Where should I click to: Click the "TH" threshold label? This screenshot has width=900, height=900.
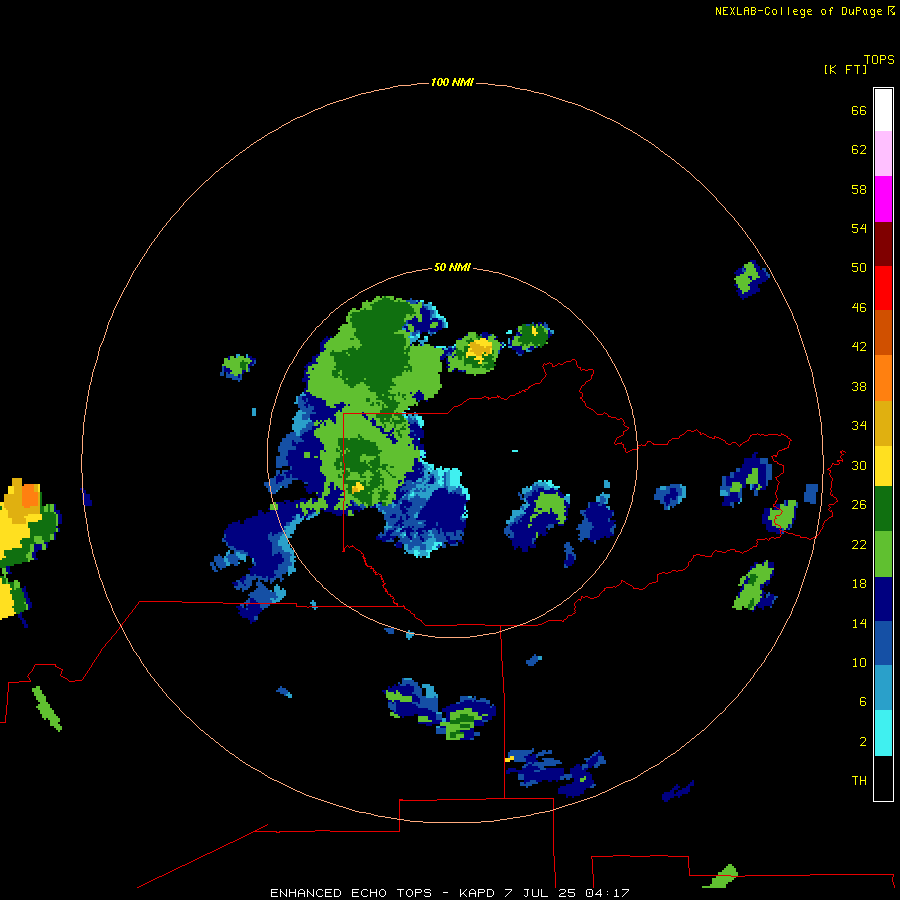(x=859, y=781)
